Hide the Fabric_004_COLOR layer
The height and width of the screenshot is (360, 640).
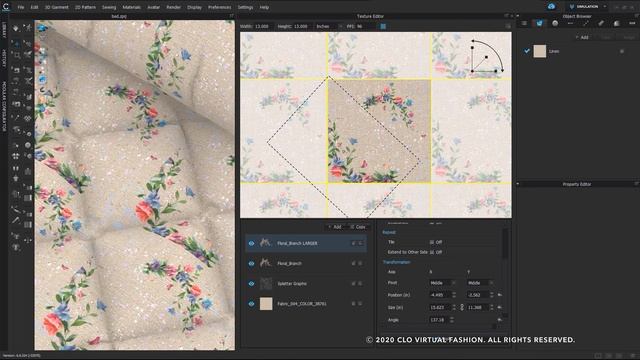tap(251, 304)
